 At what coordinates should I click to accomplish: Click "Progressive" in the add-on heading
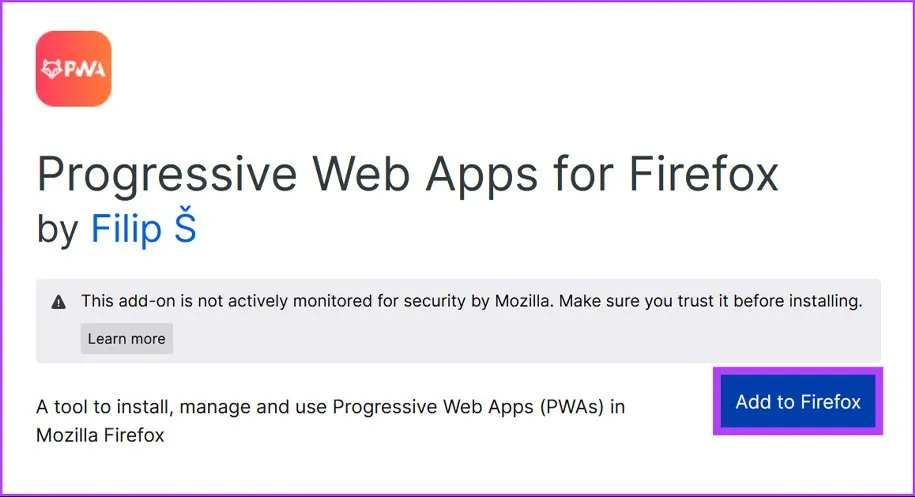165,176
